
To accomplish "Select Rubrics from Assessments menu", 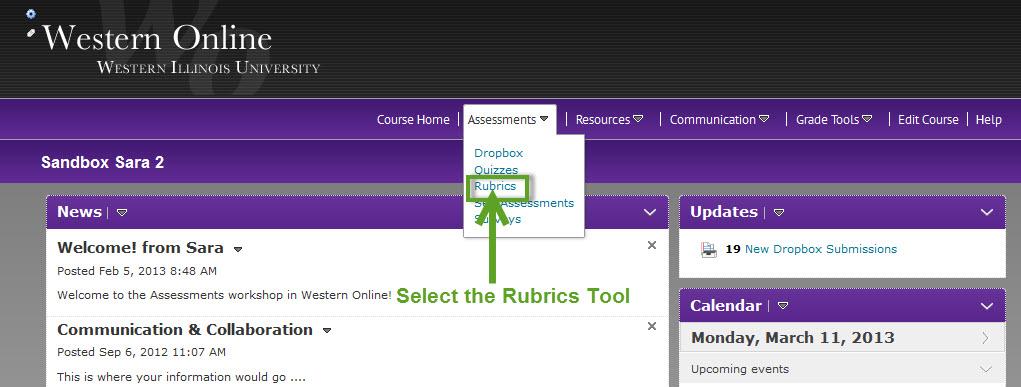I will (x=495, y=186).
